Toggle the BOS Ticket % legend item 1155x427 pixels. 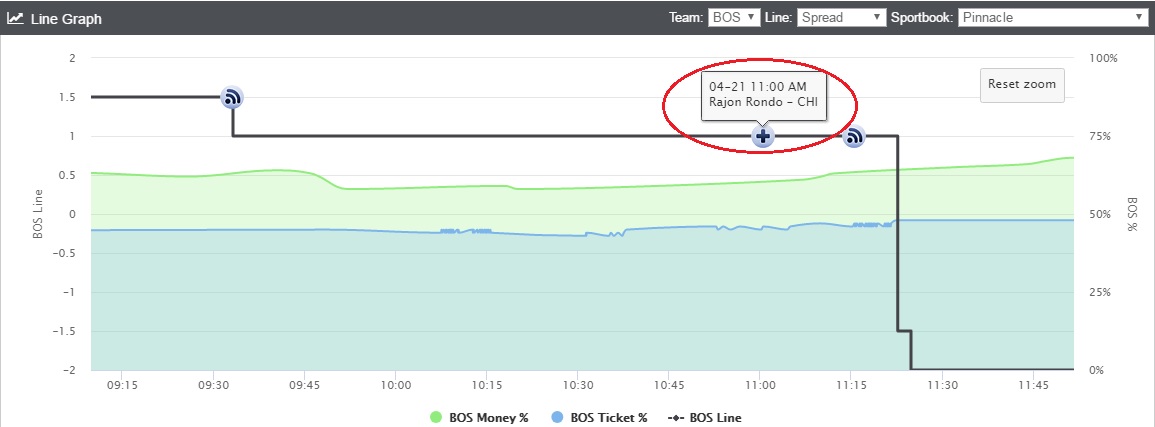599,417
